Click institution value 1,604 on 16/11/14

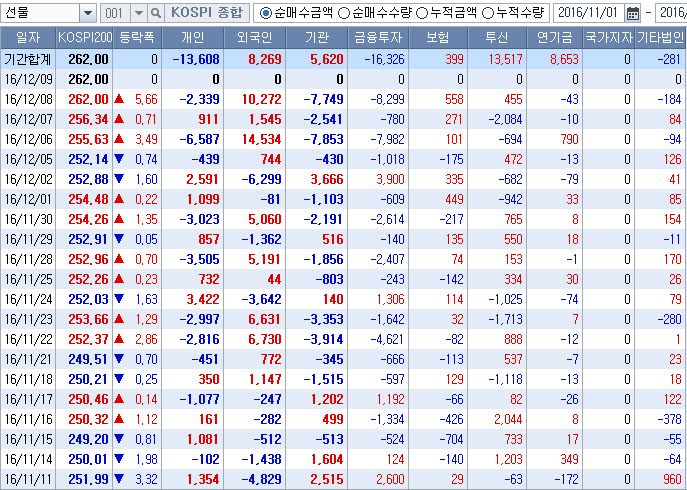327,459
